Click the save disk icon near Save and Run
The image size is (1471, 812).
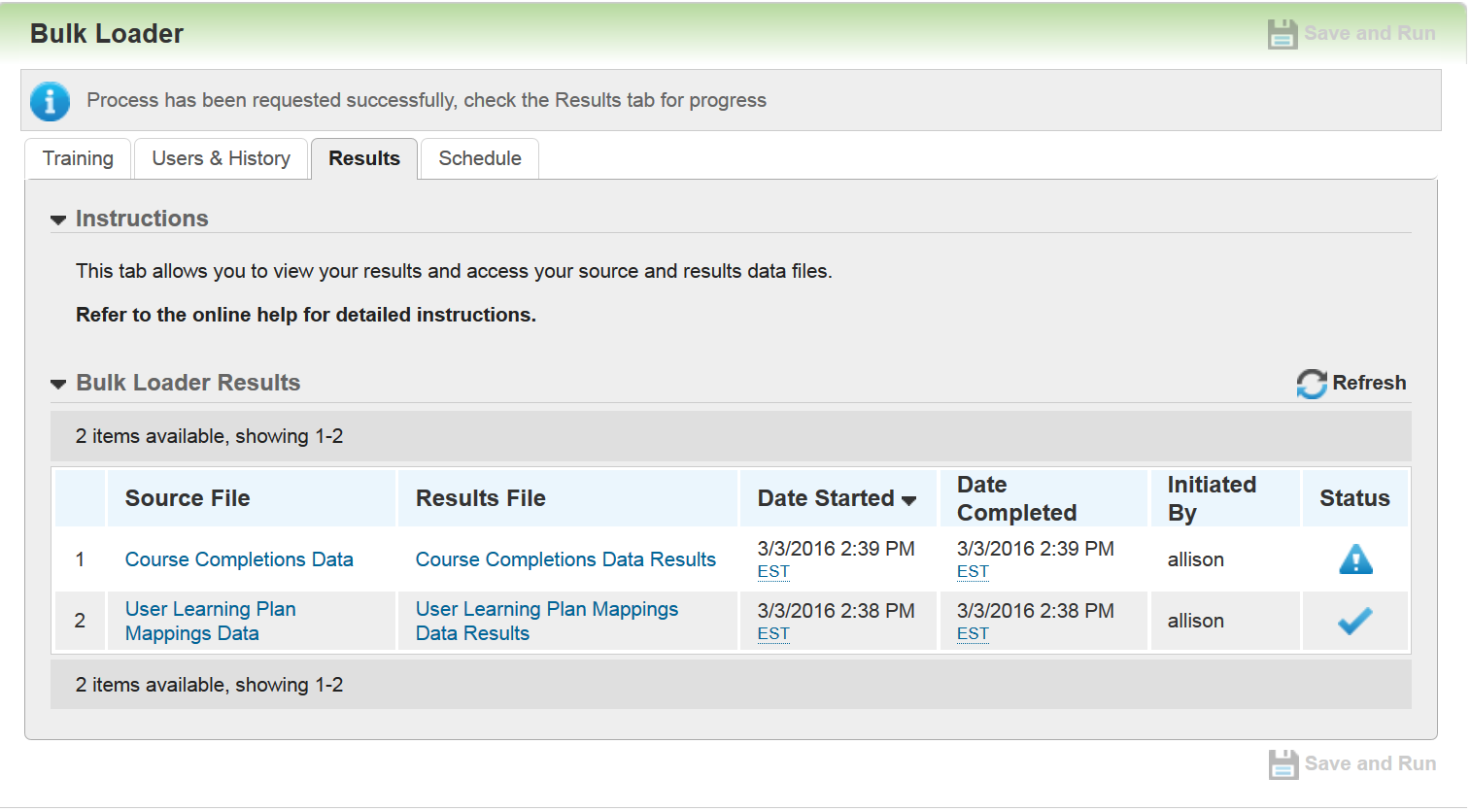pos(1282,32)
